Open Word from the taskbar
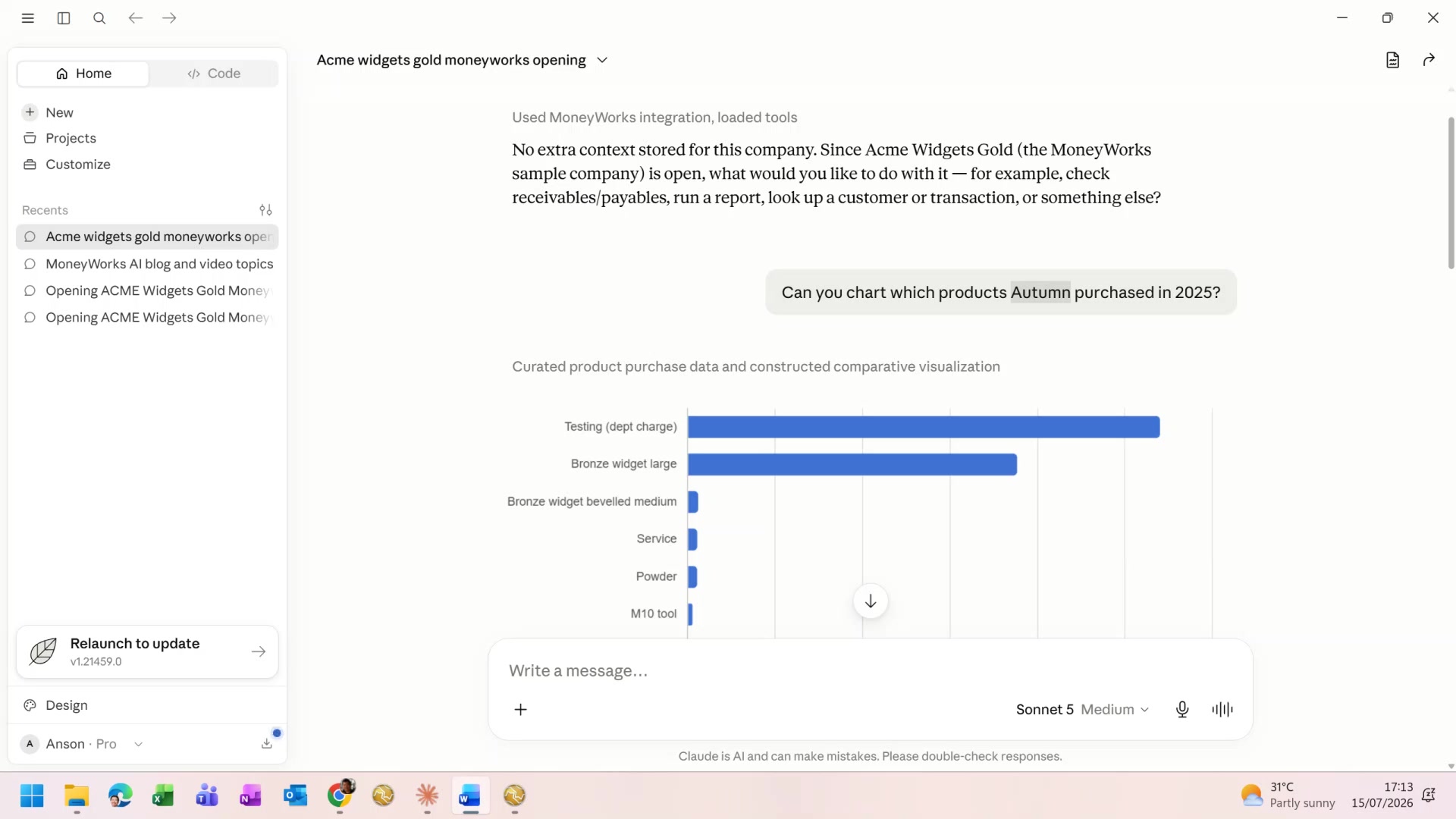Viewport: 1456px width, 819px height. pos(470,795)
